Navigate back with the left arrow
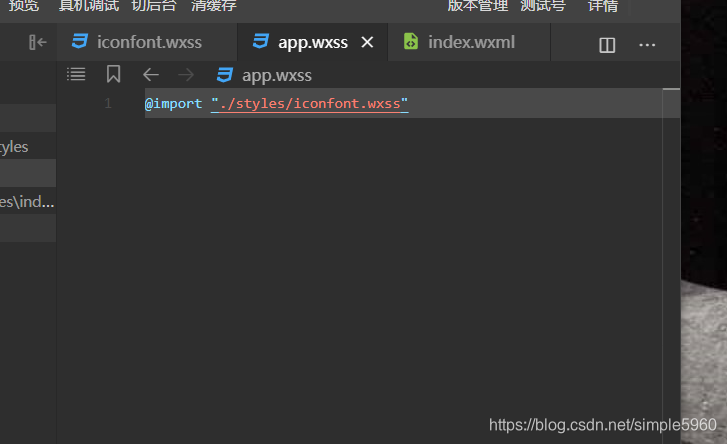Screen dimensions: 727x444 (x=151, y=75)
